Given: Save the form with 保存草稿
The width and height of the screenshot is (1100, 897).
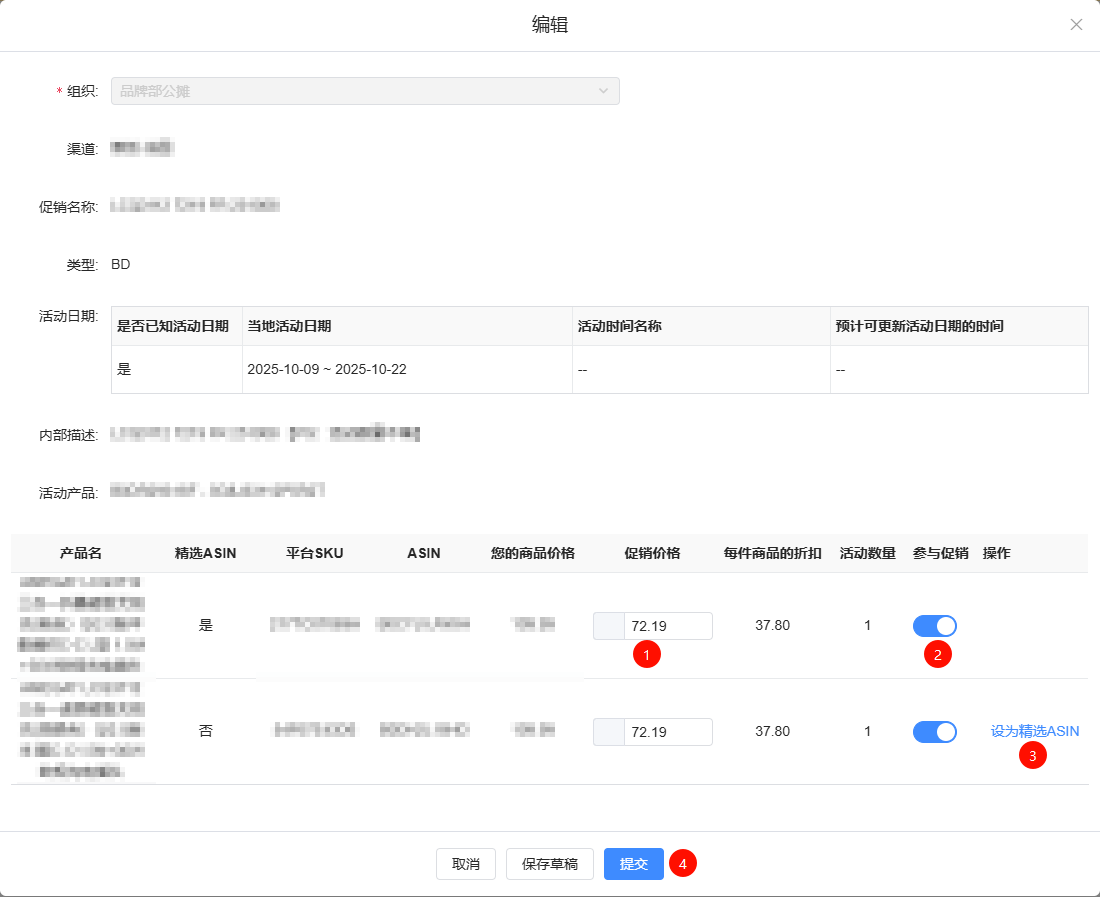Looking at the screenshot, I should click(x=550, y=864).
